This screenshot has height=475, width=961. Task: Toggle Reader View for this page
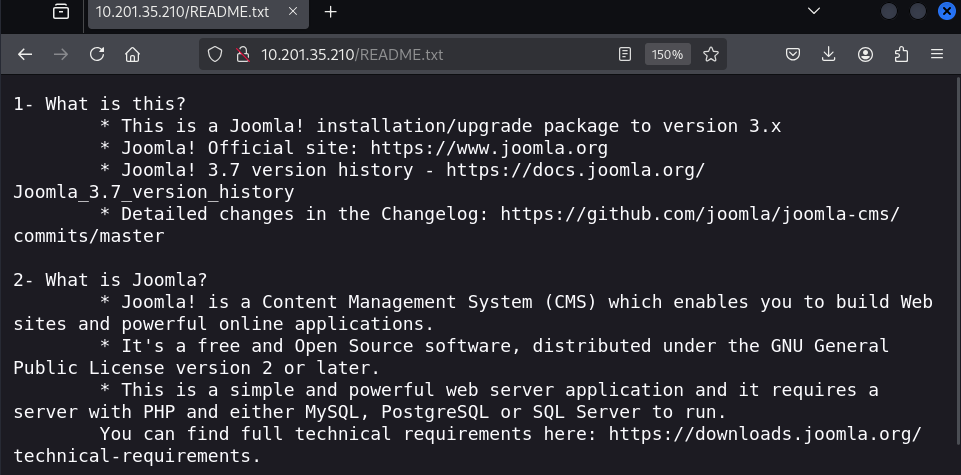[625, 55]
